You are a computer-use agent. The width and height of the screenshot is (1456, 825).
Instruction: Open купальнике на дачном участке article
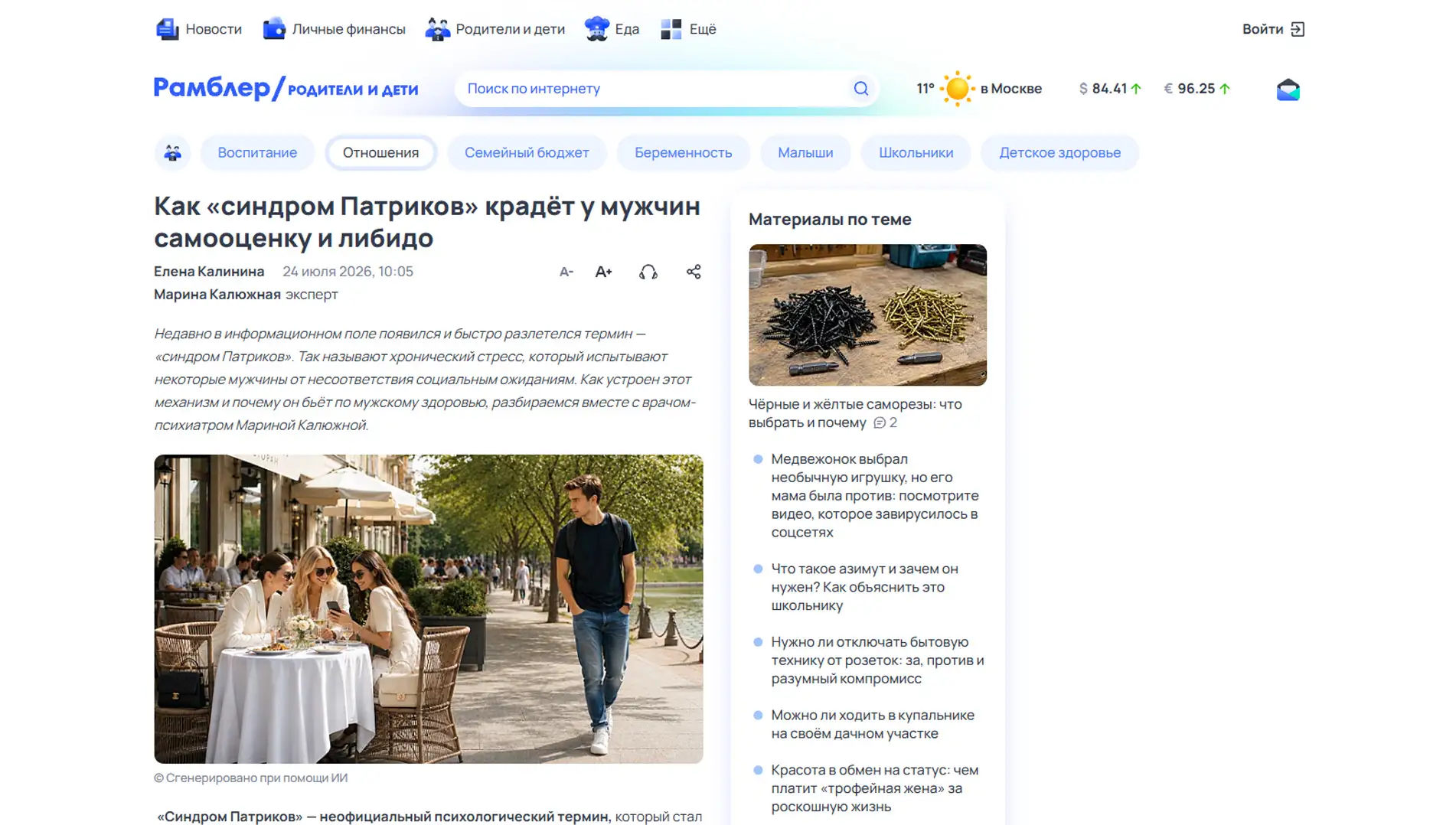873,724
